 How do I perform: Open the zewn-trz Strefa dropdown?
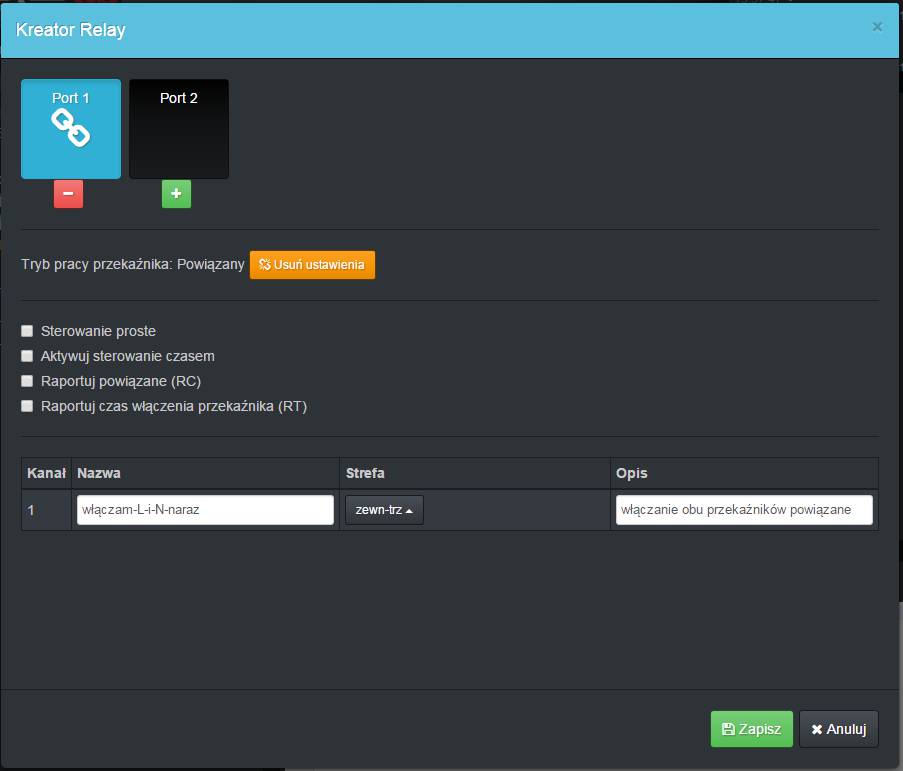pyautogui.click(x=384, y=510)
